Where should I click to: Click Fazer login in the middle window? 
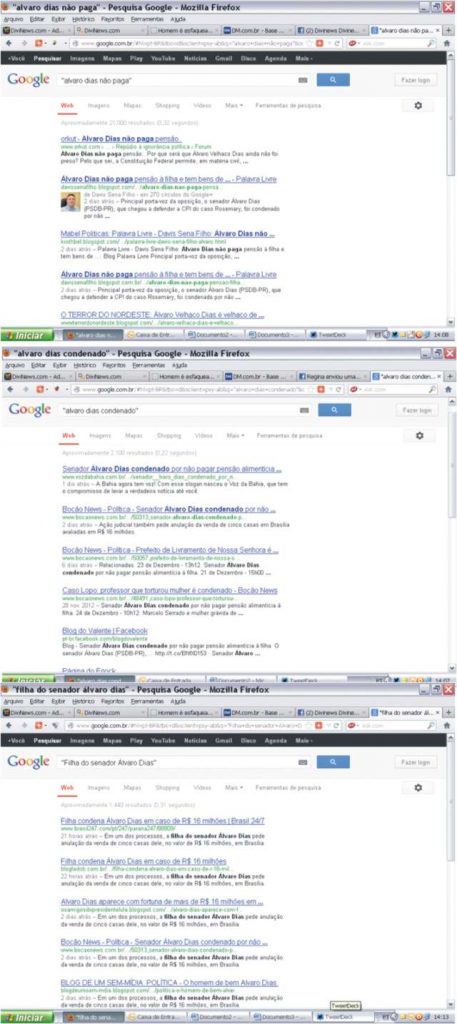(x=417, y=410)
